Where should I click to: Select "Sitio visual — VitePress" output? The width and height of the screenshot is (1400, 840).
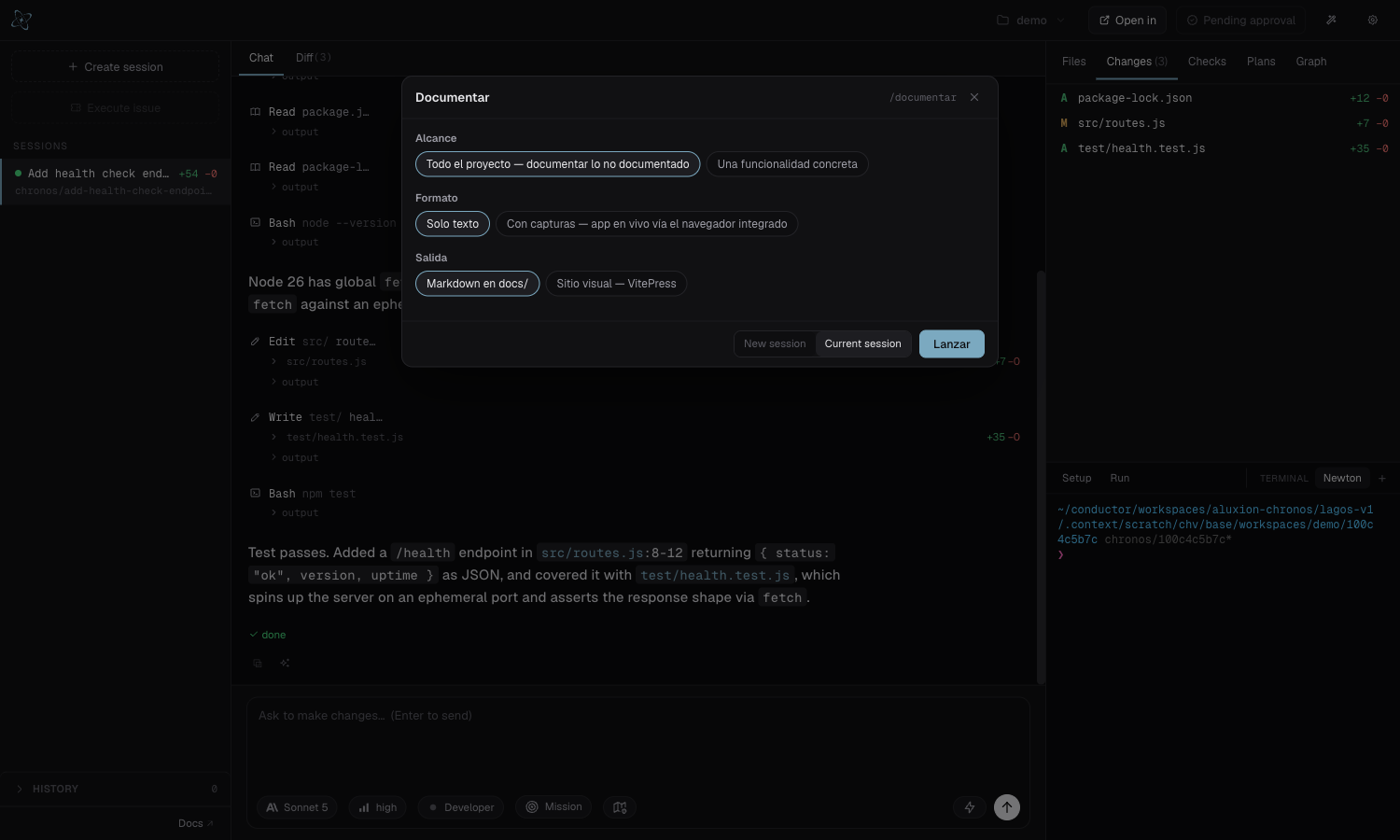(x=616, y=284)
